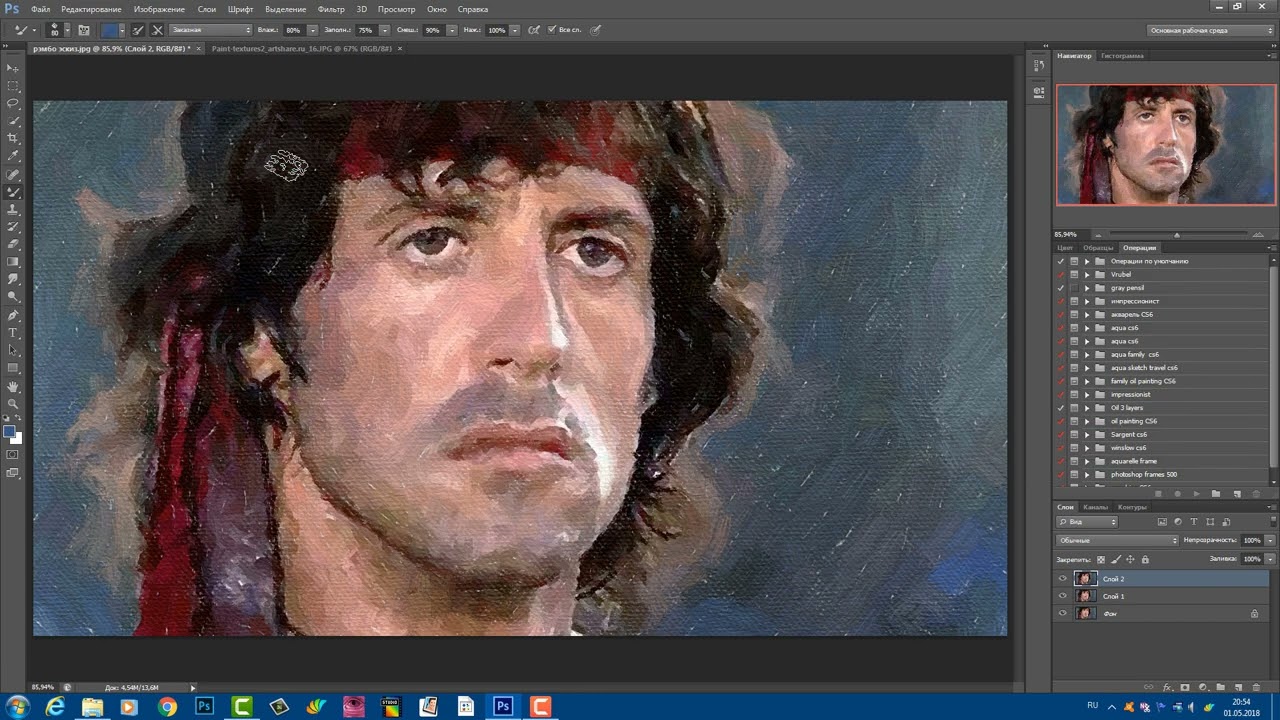Hide layer 'Слой 1' with eye icon
Viewport: 1280px width, 720px height.
pos(1062,596)
